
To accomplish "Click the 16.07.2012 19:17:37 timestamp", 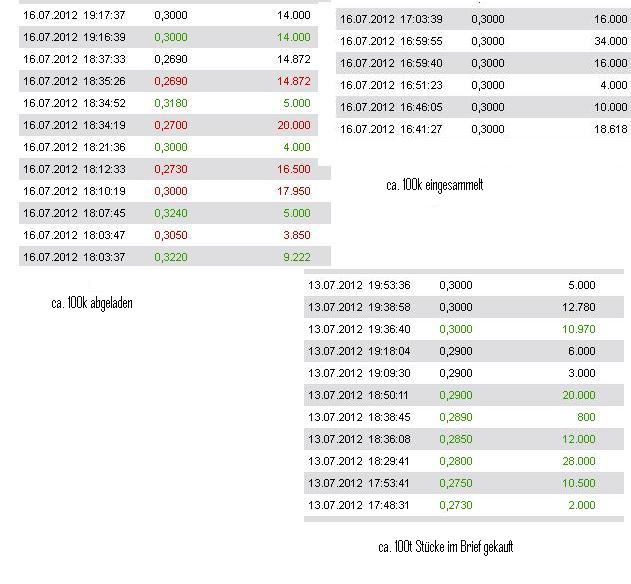I will (74, 15).
